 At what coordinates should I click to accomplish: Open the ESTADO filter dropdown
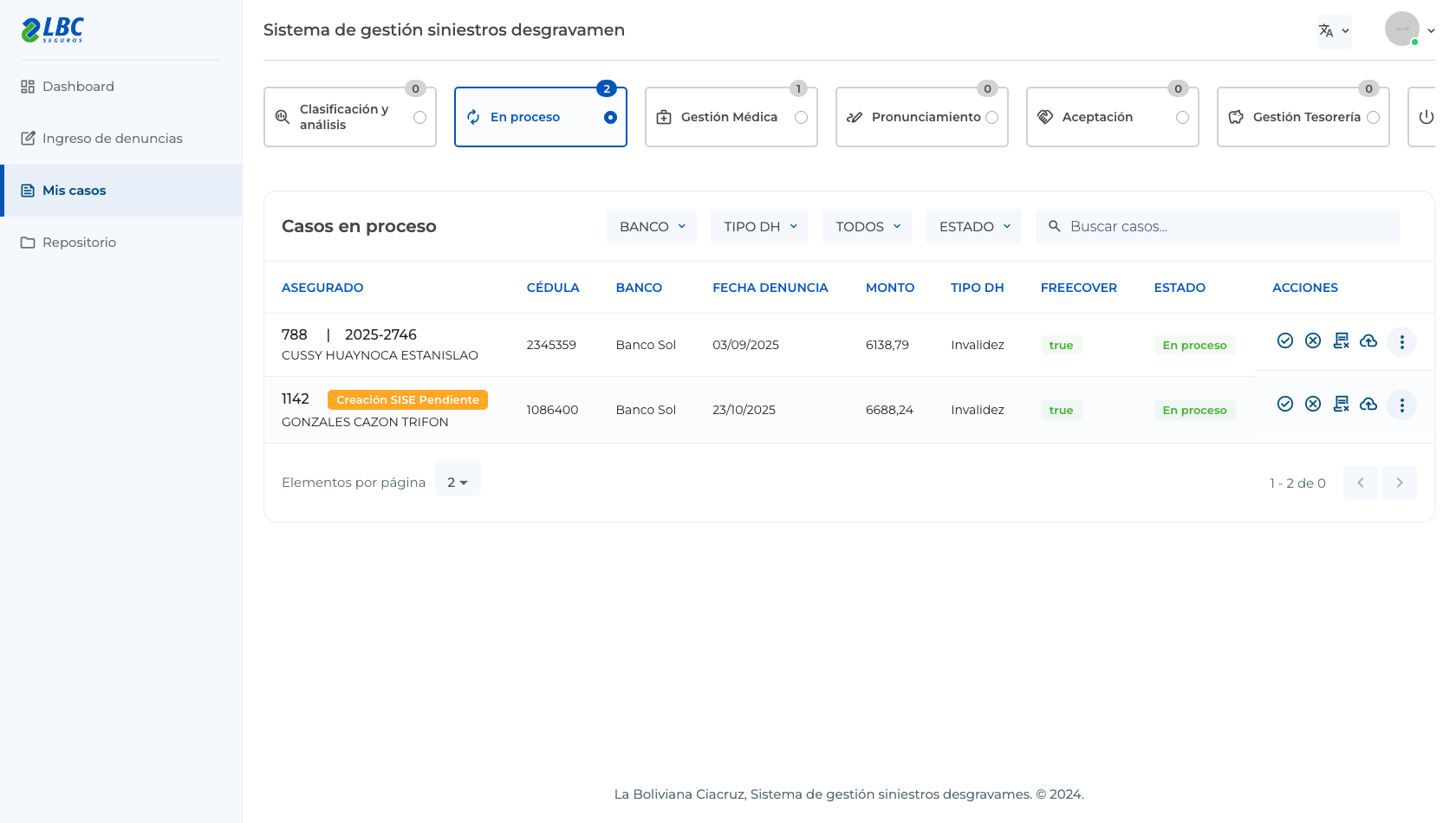tap(973, 226)
